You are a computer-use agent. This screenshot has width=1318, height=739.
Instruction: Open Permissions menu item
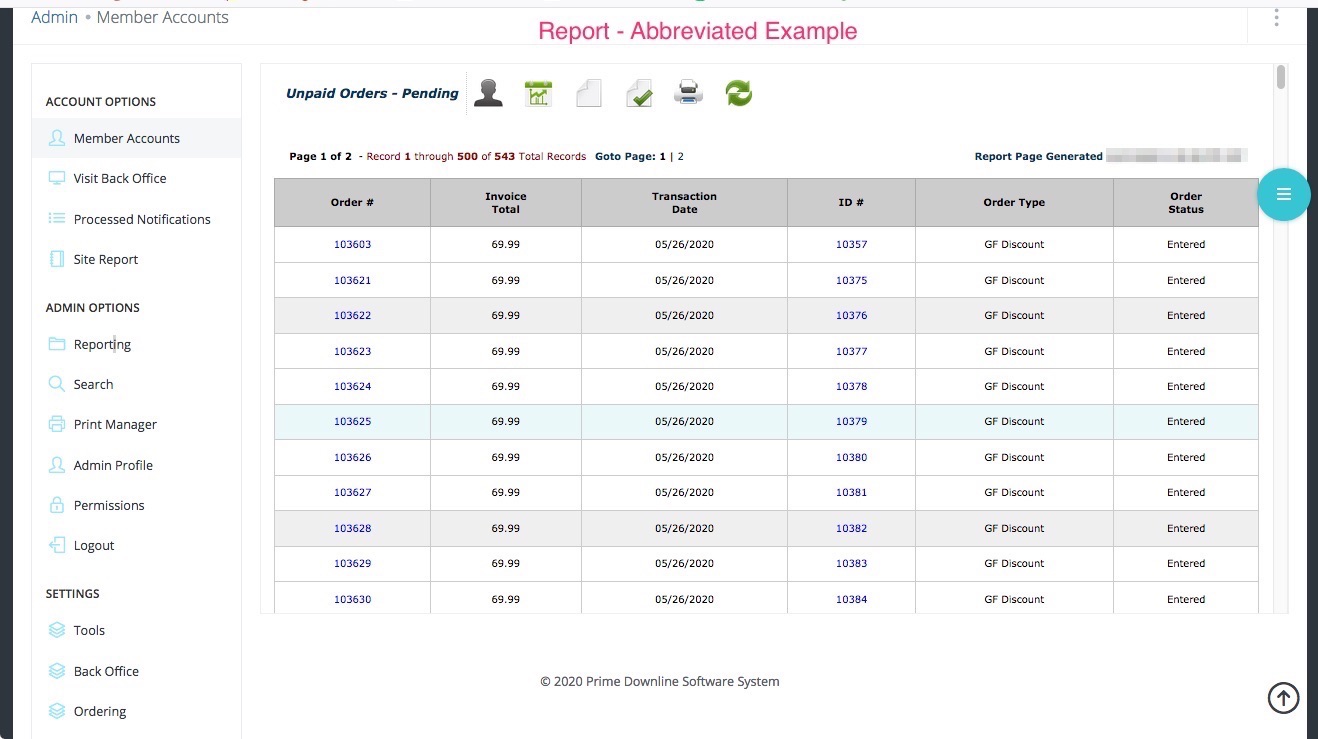coord(109,505)
